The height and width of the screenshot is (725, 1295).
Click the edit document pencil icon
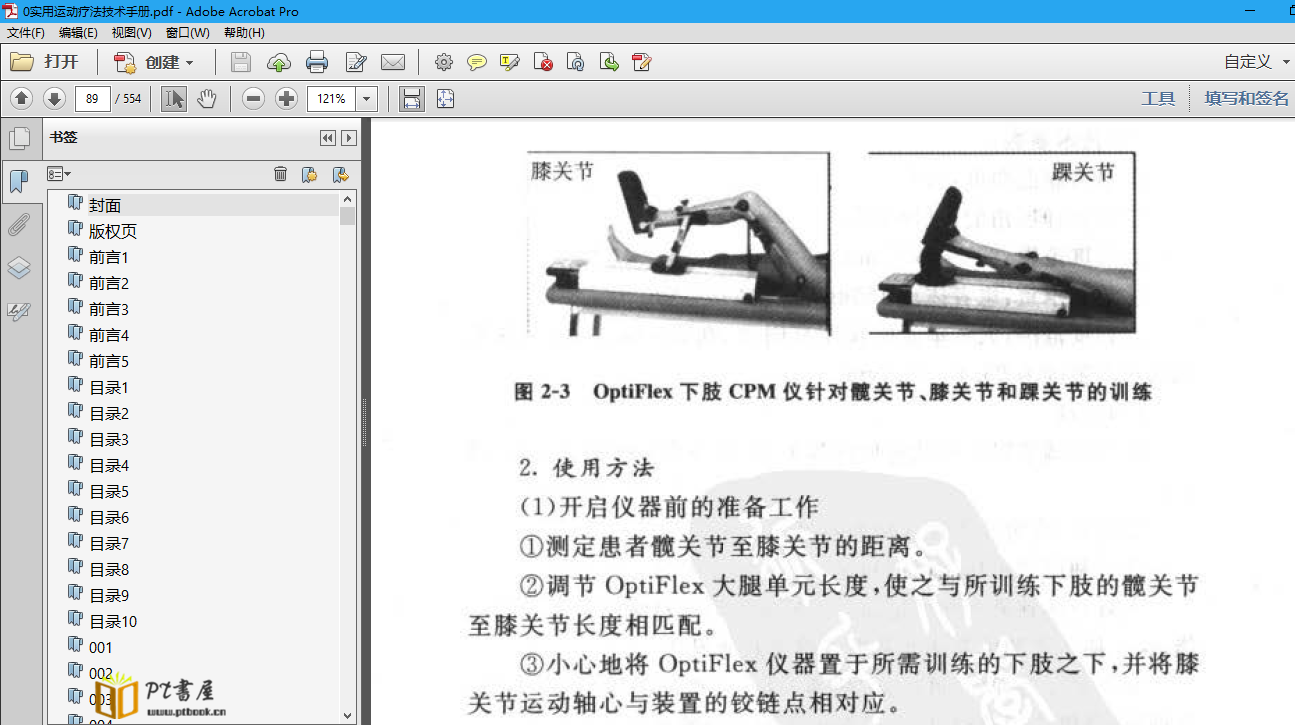(x=356, y=62)
